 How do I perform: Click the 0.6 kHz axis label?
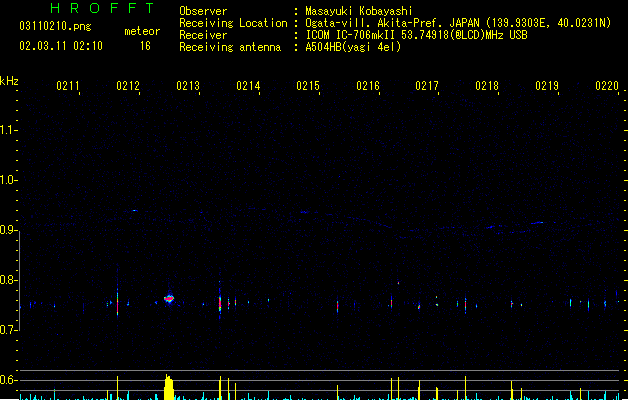pos(8,380)
